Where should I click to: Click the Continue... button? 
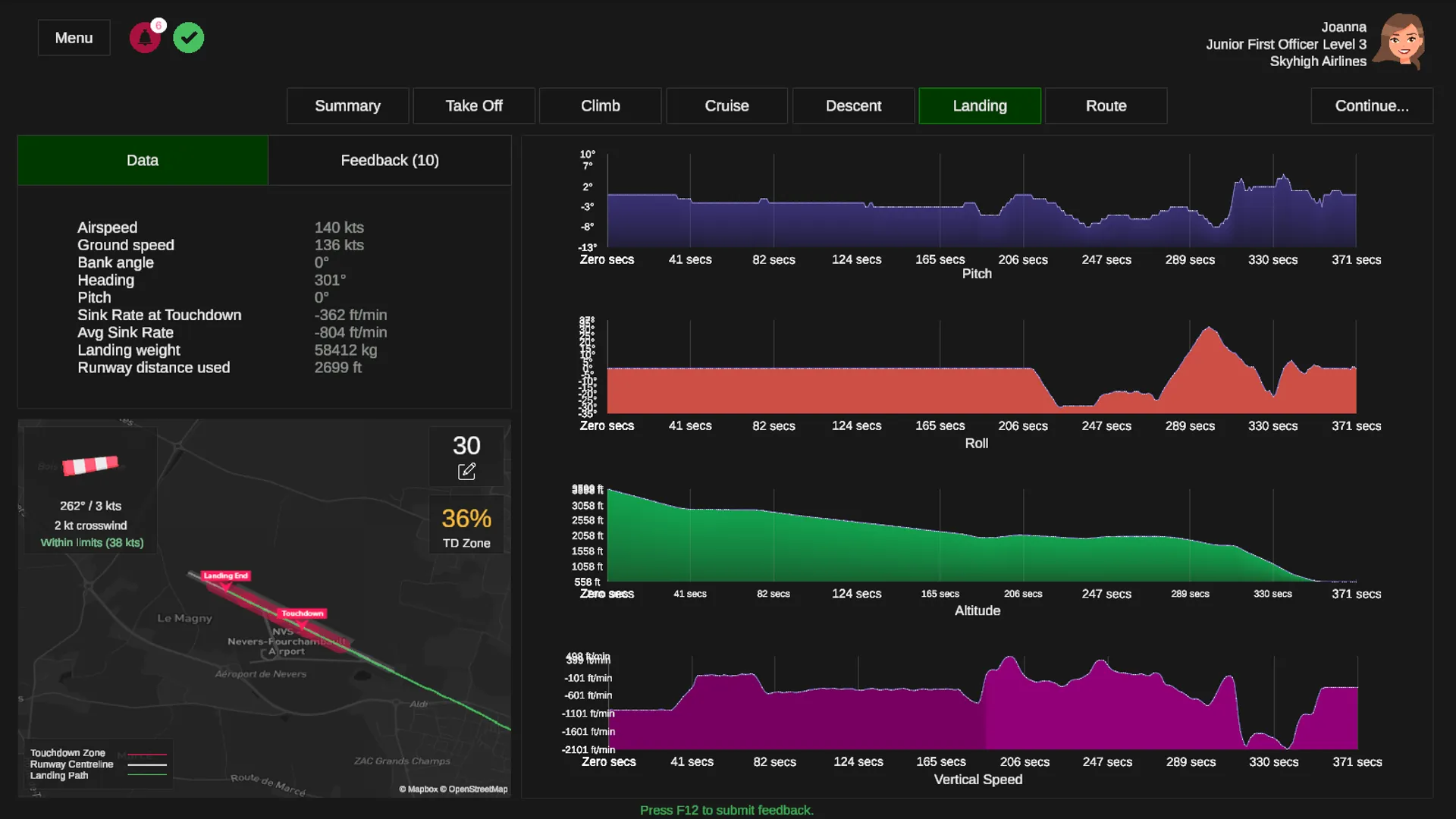tap(1371, 106)
